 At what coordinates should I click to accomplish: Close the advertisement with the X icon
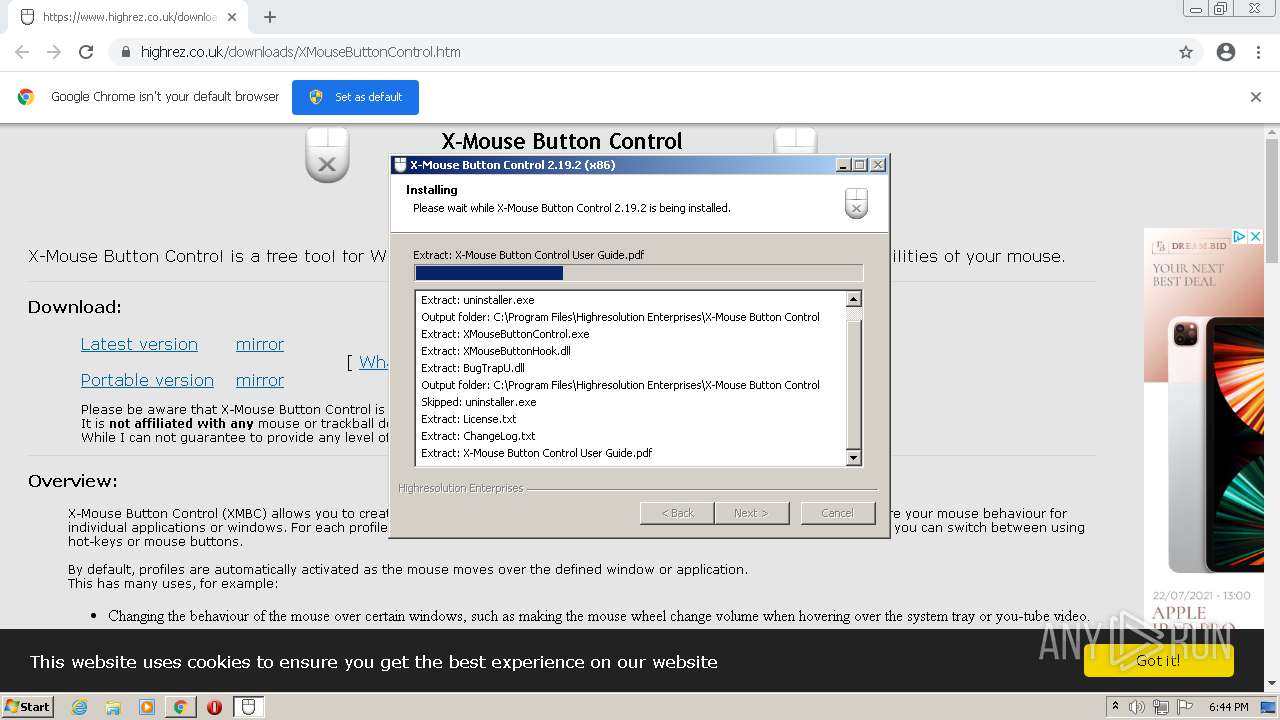pyautogui.click(x=1256, y=237)
